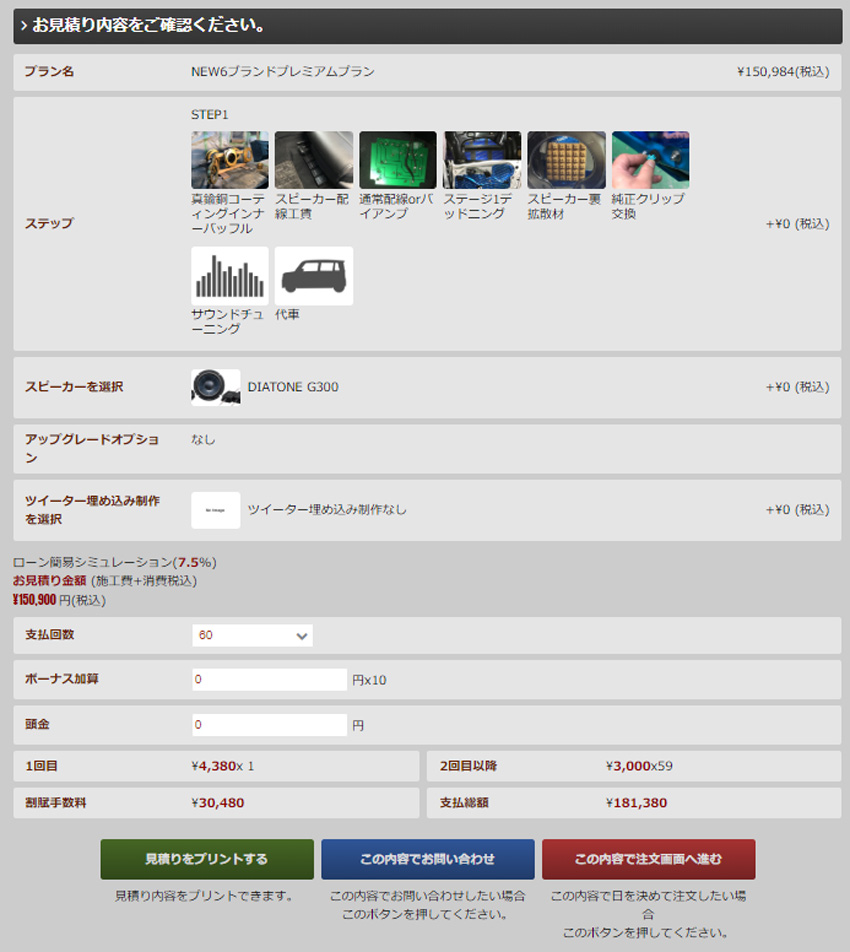Click the NEW6ブランドプレミアムプラン plan name
850x952 pixels.
[283, 72]
